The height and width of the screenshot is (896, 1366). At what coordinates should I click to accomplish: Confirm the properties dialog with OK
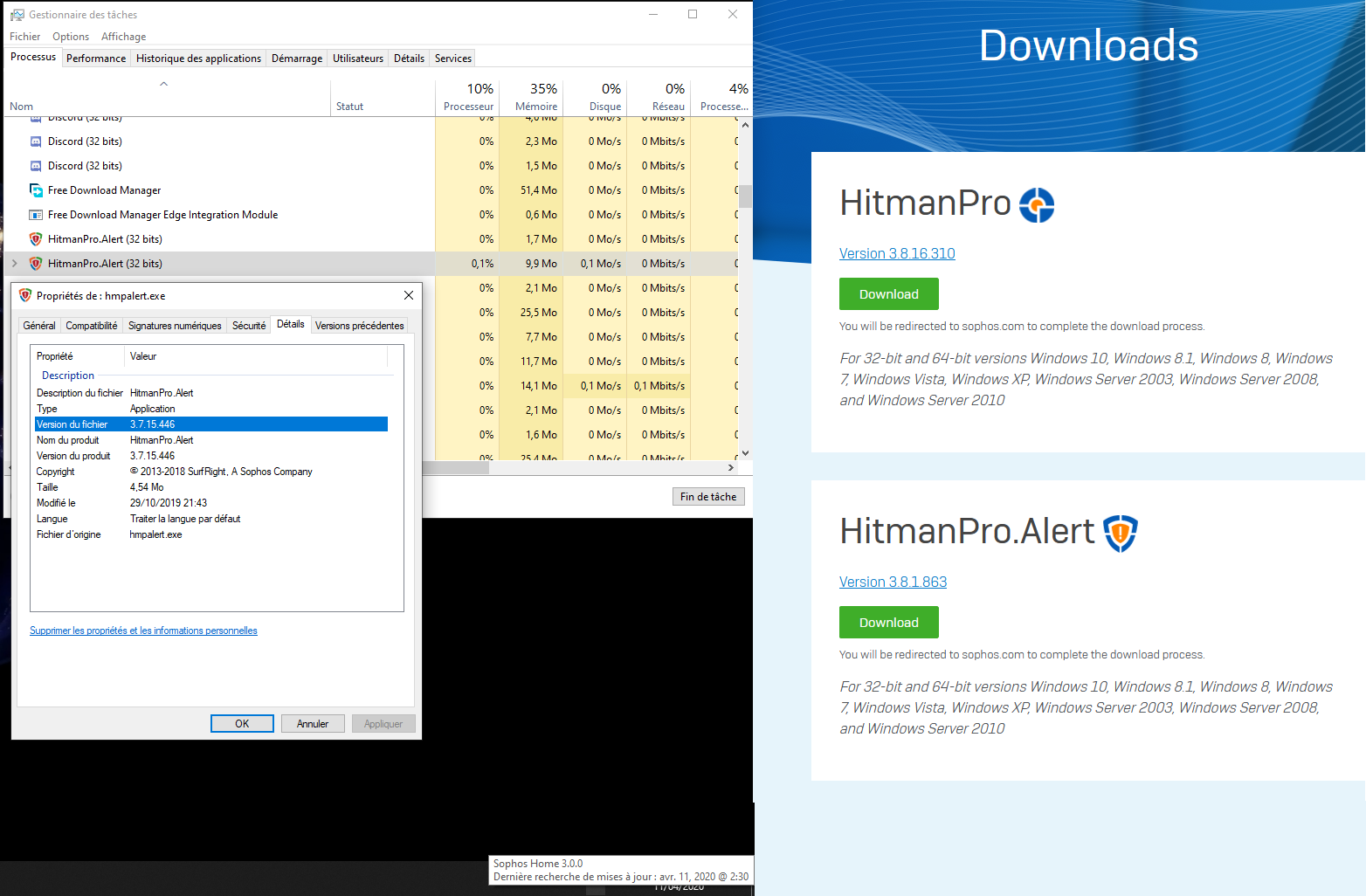[242, 724]
